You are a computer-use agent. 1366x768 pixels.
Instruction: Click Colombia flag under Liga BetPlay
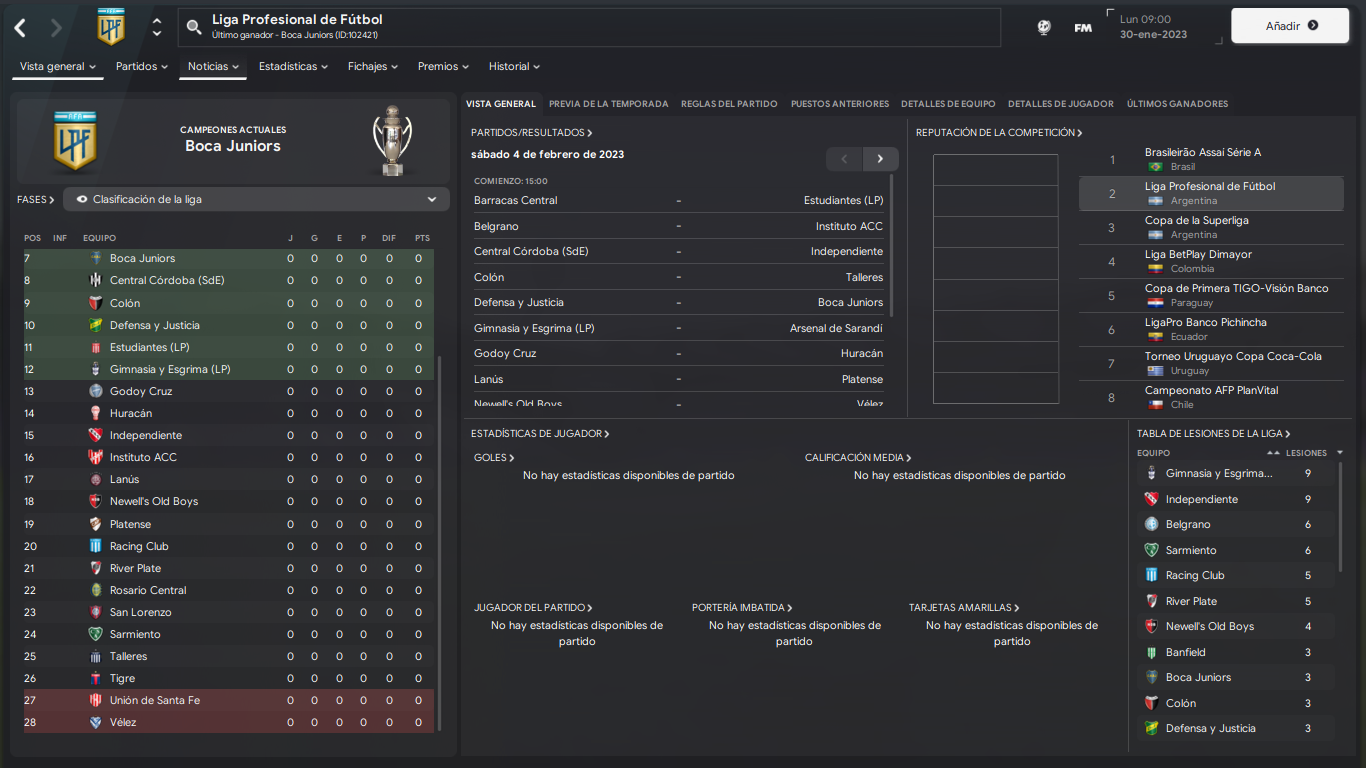pos(1156,269)
